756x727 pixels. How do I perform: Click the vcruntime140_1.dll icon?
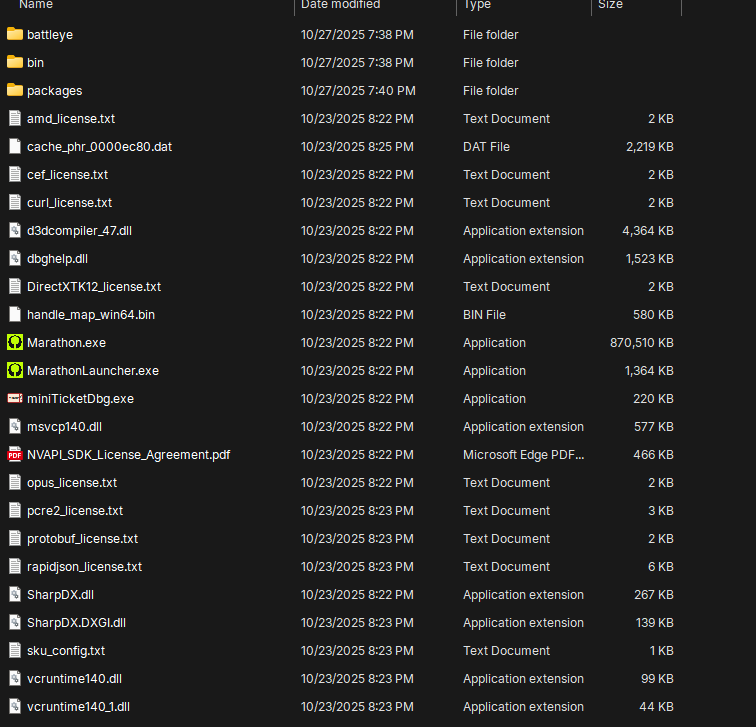(x=15, y=706)
